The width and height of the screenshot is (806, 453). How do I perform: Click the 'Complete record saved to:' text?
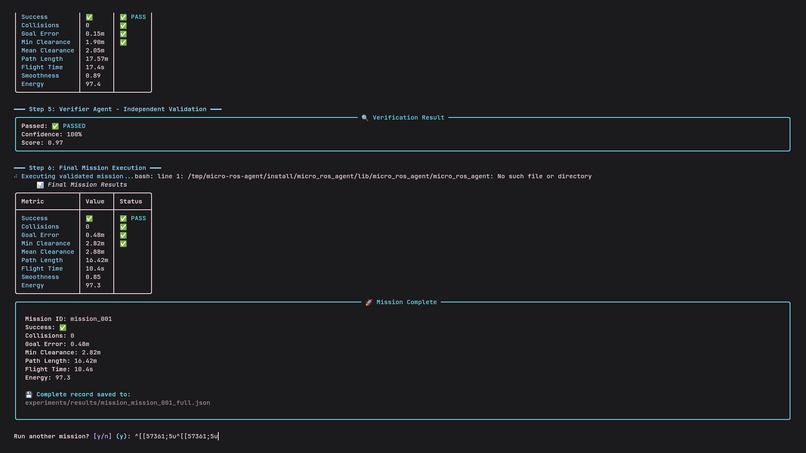(x=83, y=394)
